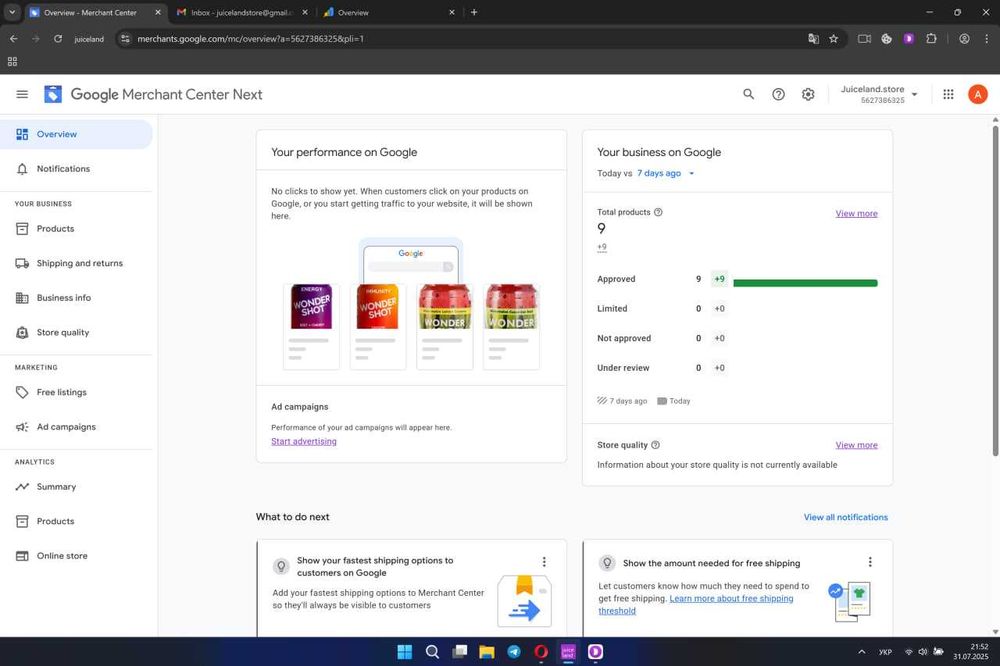Click the address bar URL
Image resolution: width=1000 pixels, height=666 pixels.
250,39
